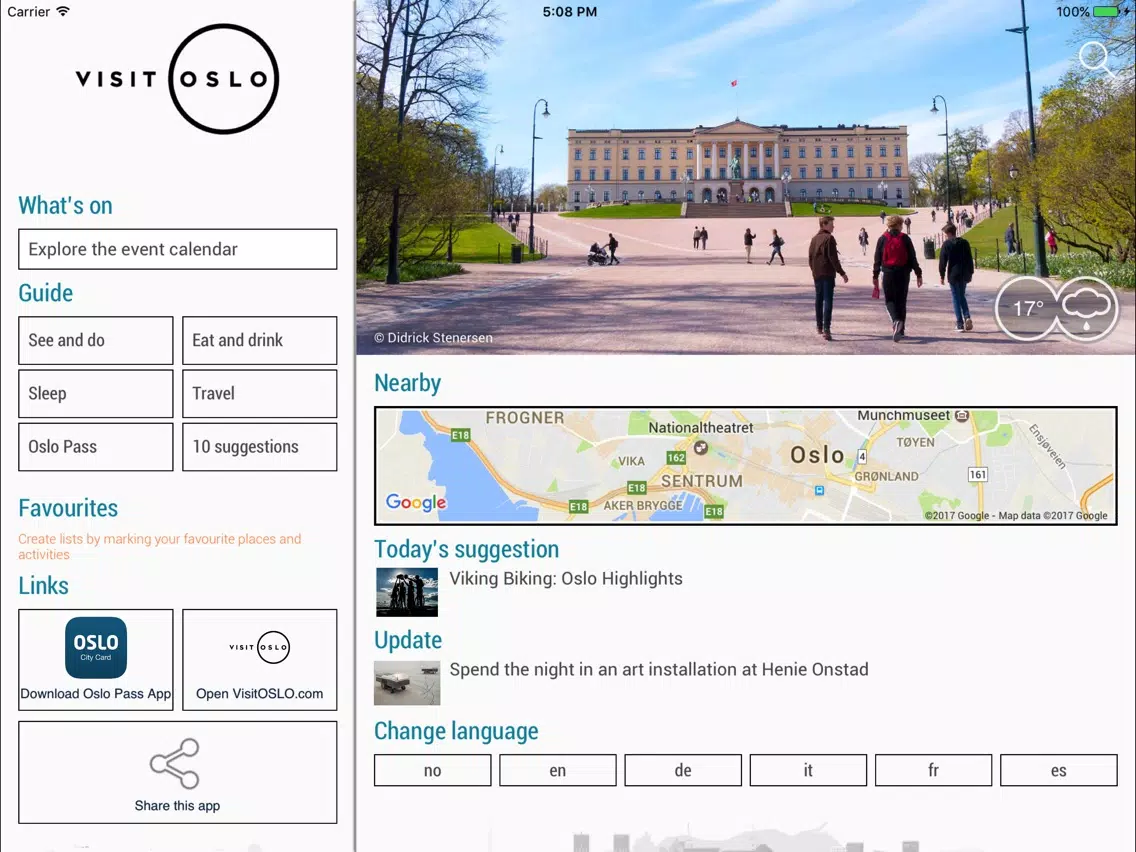Viewport: 1136px width, 852px height.
Task: Switch language to German (de)
Action: tap(683, 770)
